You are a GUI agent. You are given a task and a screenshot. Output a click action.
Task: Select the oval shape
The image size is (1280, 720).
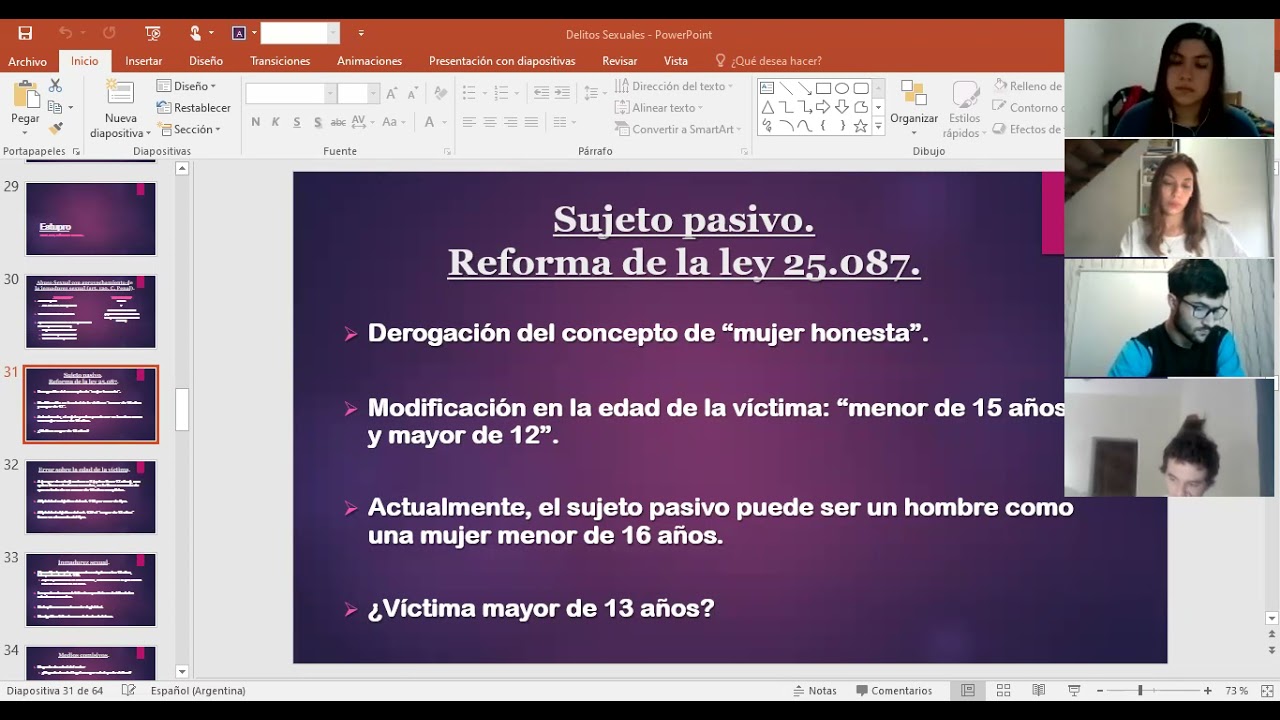tap(842, 88)
